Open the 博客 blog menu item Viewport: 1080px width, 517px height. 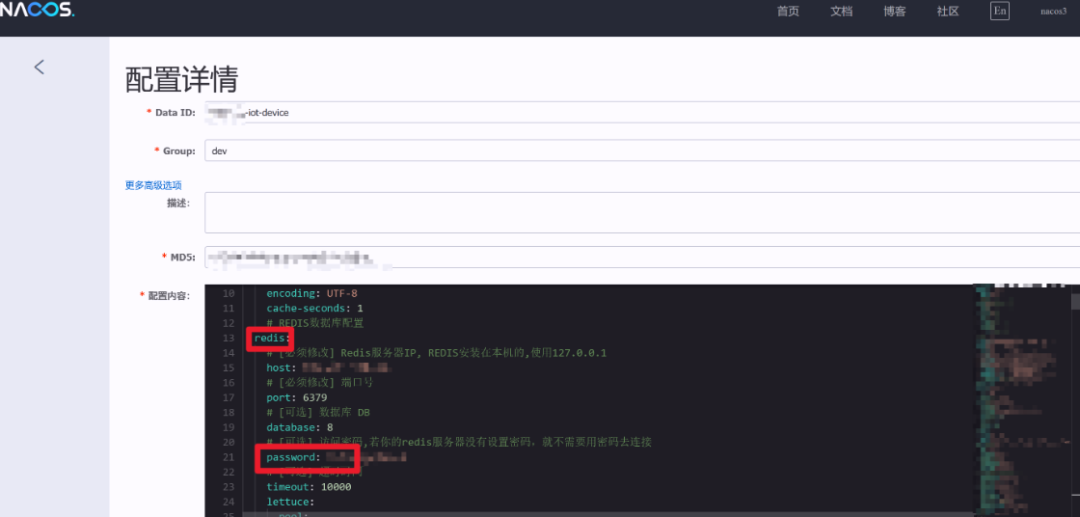tap(895, 11)
